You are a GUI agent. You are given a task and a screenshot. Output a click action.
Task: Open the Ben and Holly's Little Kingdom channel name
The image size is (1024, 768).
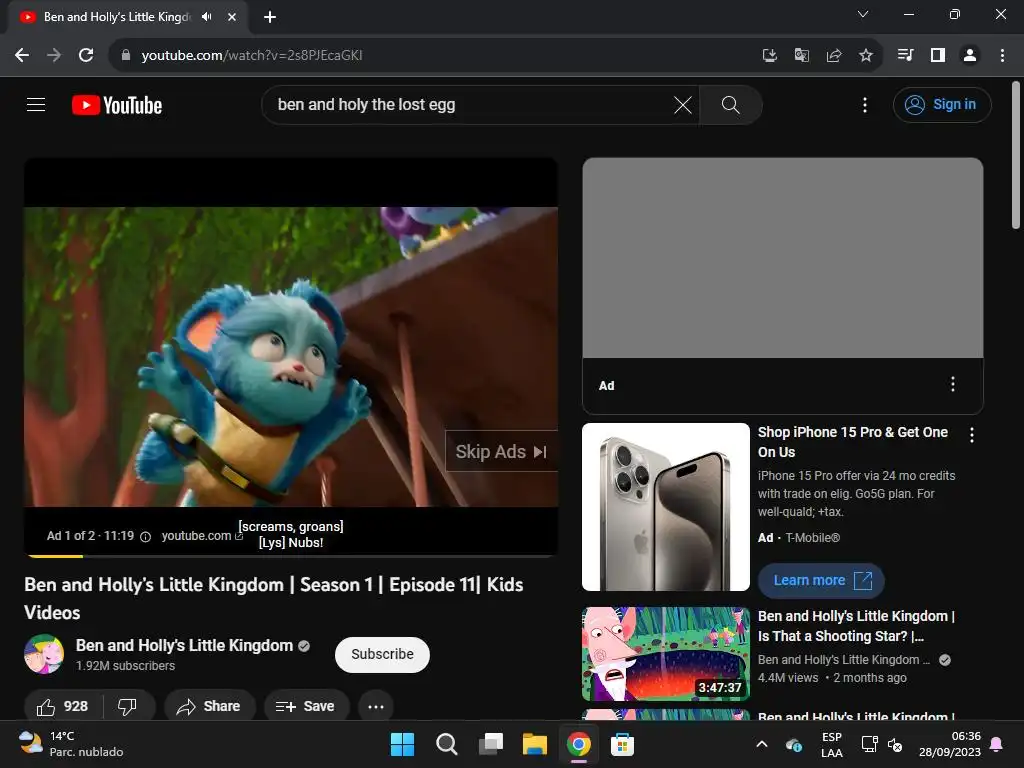pos(184,645)
